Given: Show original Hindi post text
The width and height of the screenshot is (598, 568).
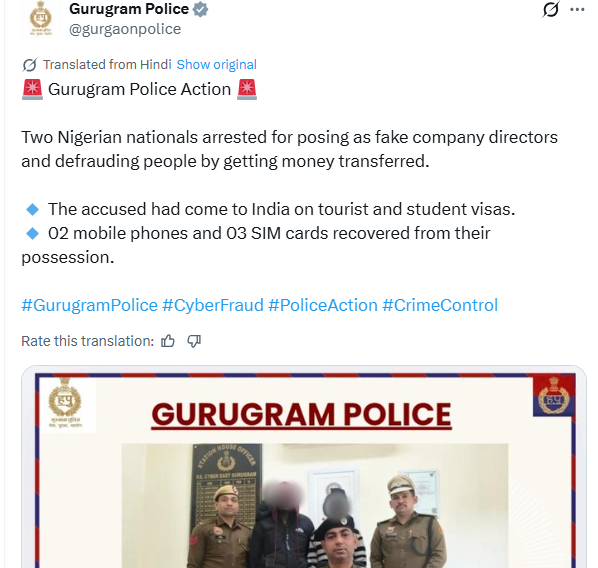Looking at the screenshot, I should (x=216, y=64).
